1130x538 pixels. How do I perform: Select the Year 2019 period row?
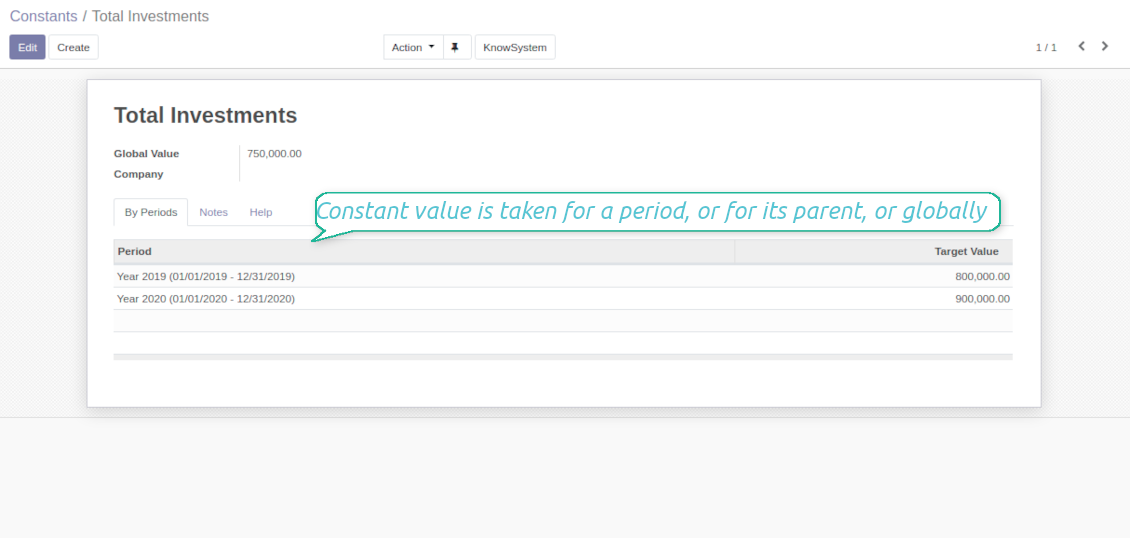(206, 276)
